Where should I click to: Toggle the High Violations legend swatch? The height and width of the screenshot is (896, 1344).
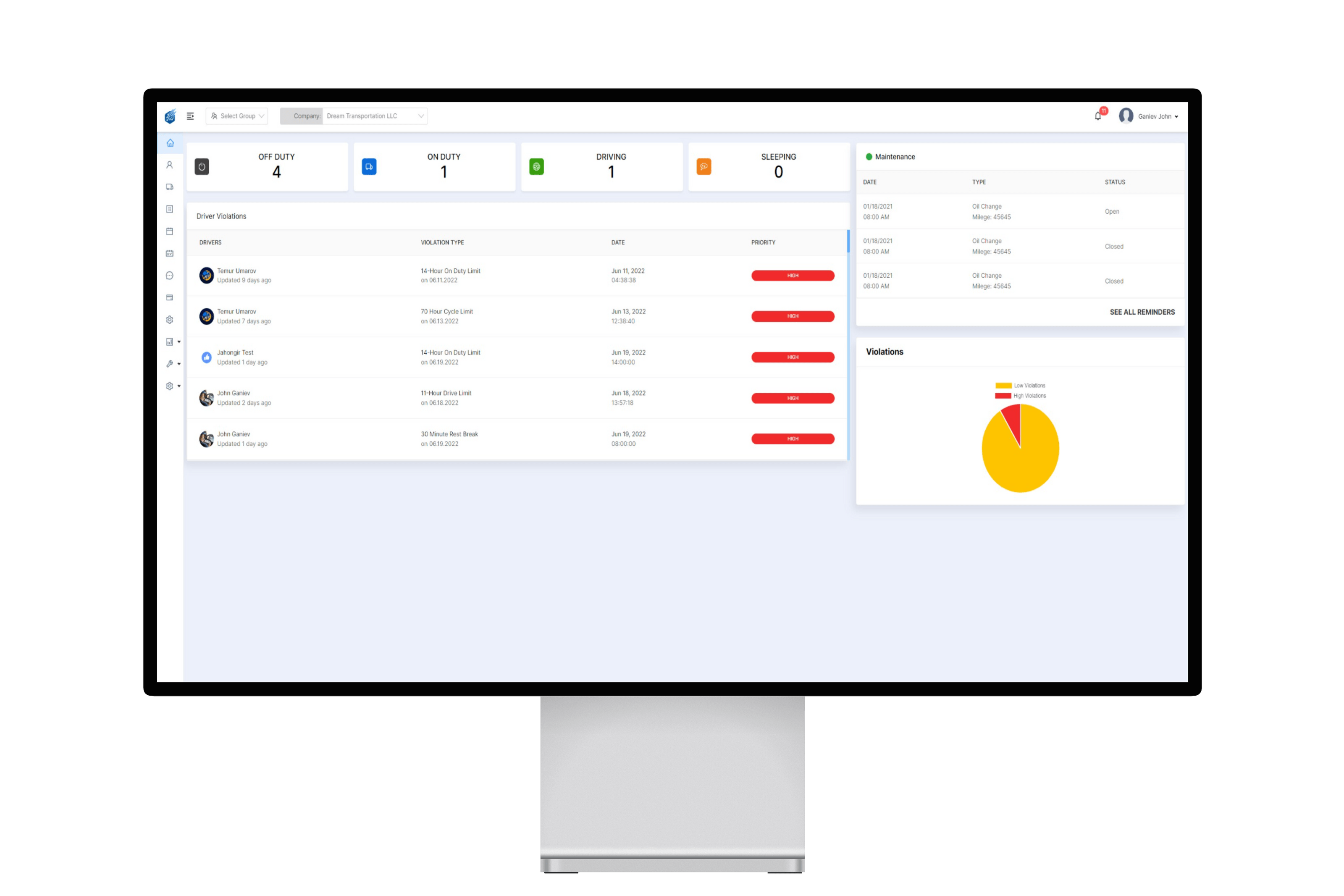1003,395
